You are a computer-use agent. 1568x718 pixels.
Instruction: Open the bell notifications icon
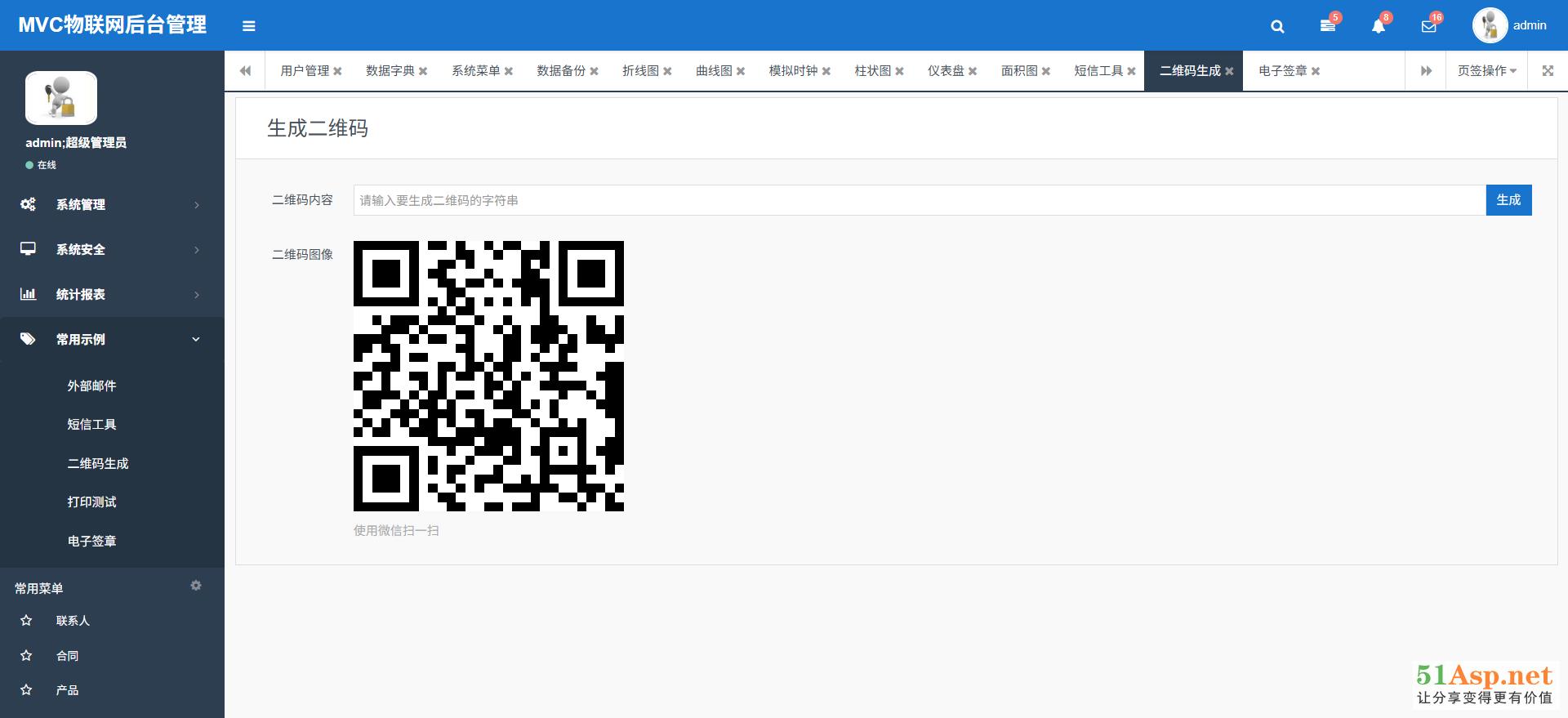[1379, 26]
